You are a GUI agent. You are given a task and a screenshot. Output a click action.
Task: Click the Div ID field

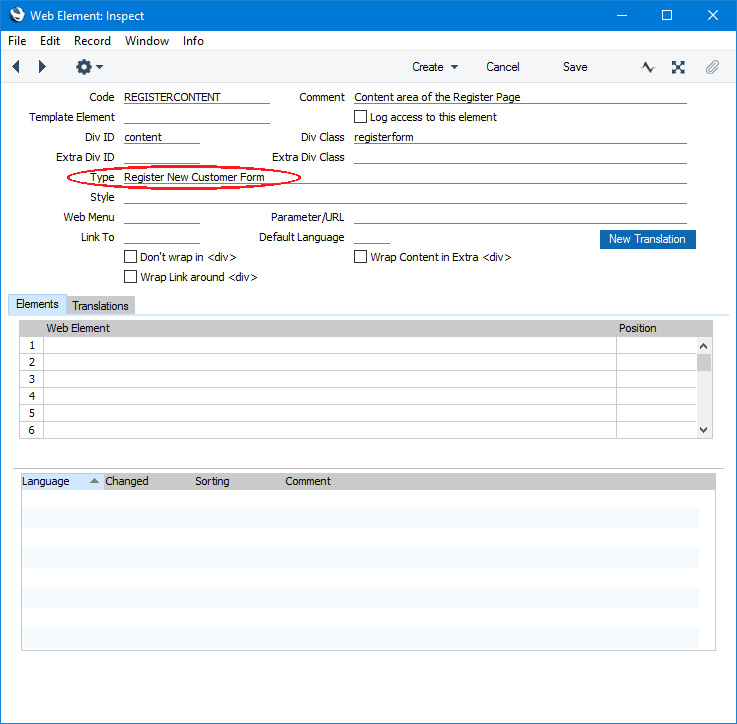(x=162, y=137)
